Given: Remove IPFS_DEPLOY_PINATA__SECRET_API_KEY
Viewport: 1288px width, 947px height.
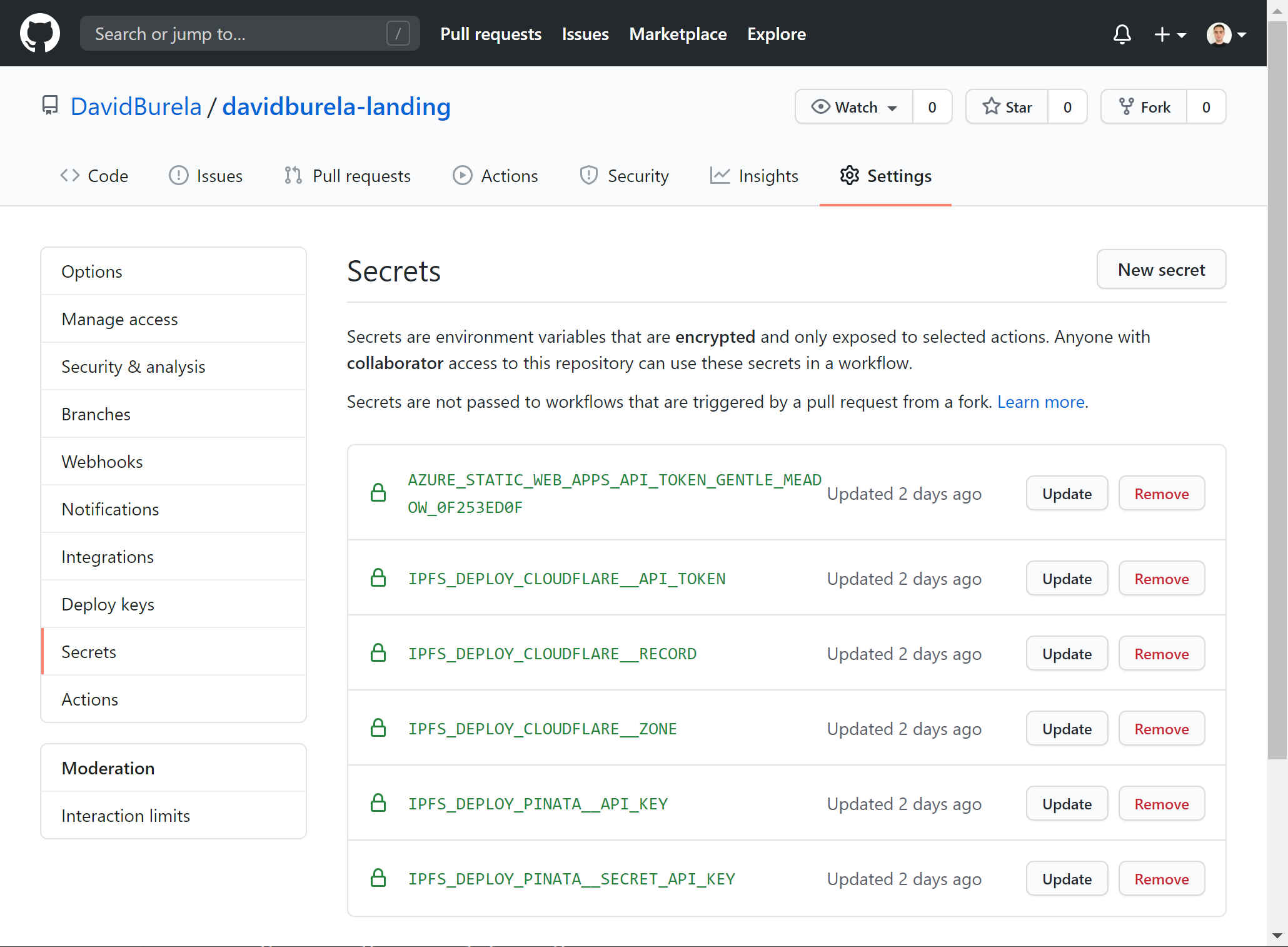Looking at the screenshot, I should pyautogui.click(x=1162, y=879).
